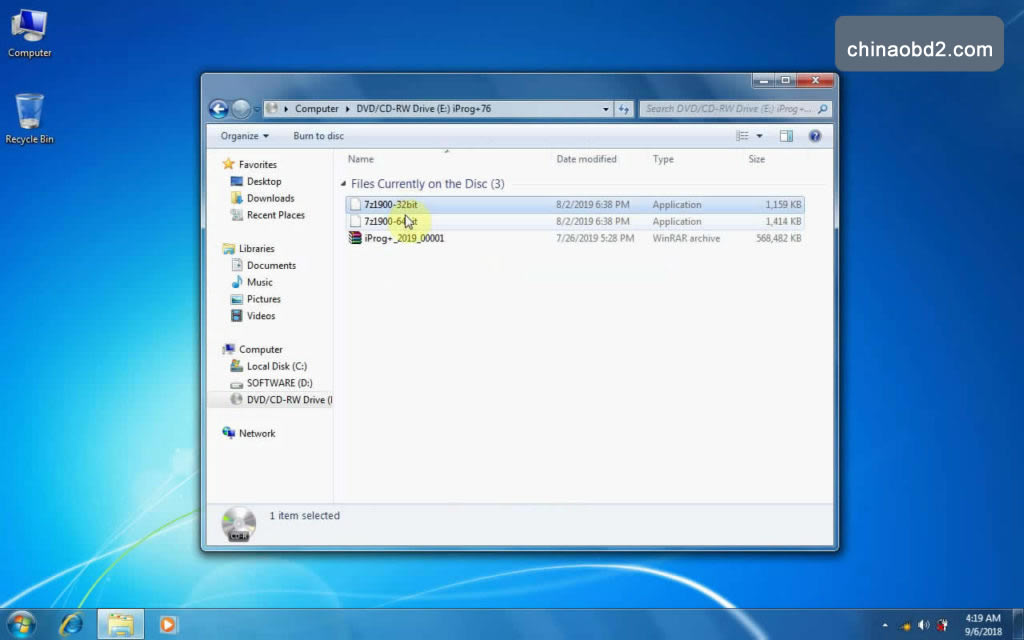Select the iProg+_2019_00001 WinRAR archive icon
This screenshot has width=1024, height=640.
pyautogui.click(x=355, y=238)
